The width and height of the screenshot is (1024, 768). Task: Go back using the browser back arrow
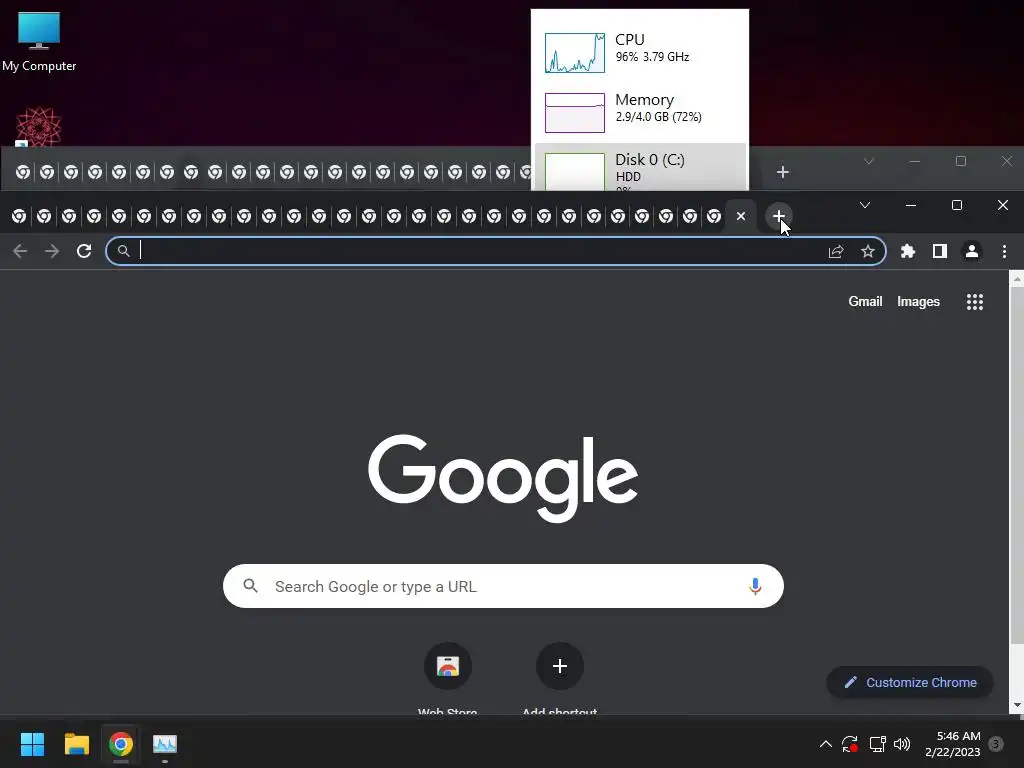[20, 251]
